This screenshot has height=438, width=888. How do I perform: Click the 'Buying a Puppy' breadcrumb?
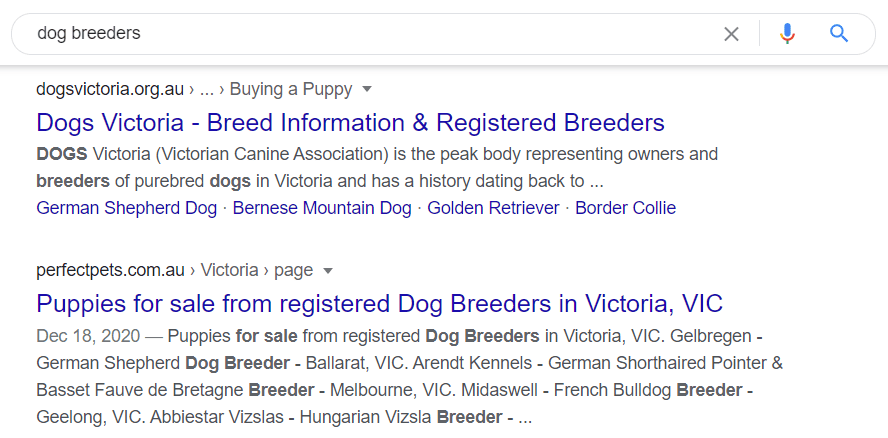(291, 89)
